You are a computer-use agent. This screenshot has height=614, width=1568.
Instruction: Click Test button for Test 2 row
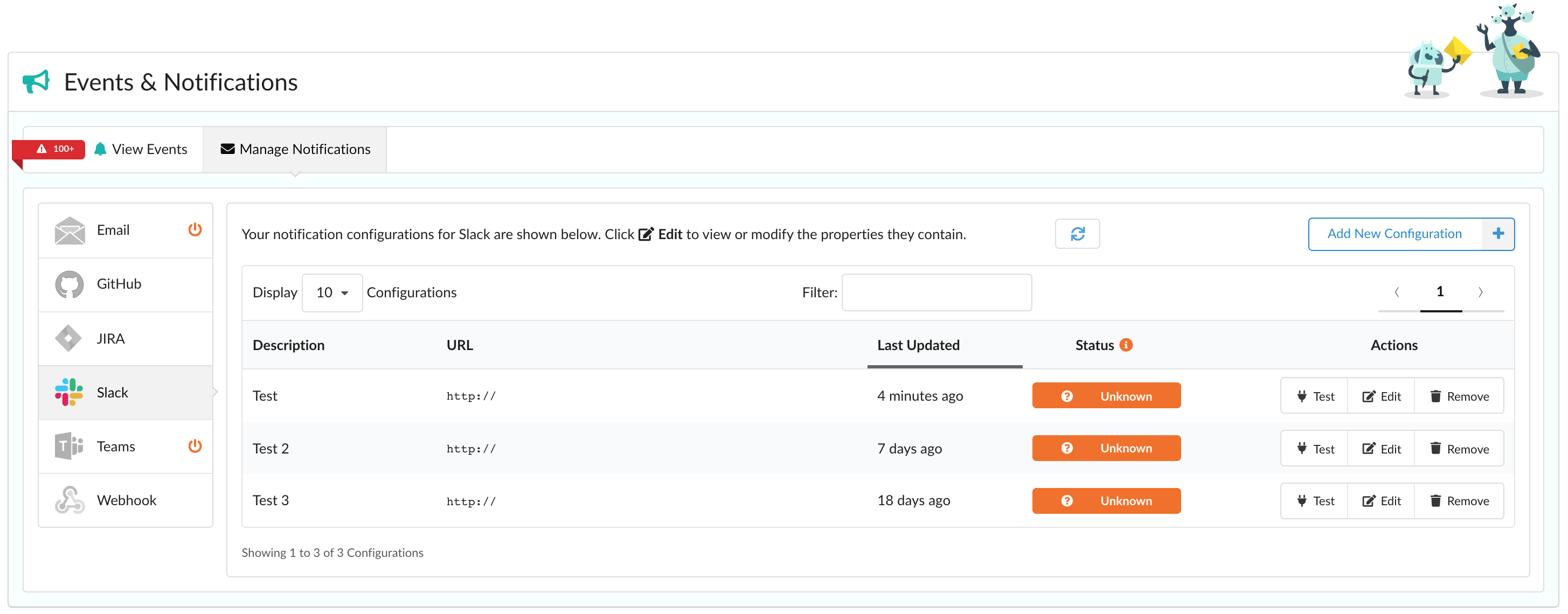click(1315, 449)
